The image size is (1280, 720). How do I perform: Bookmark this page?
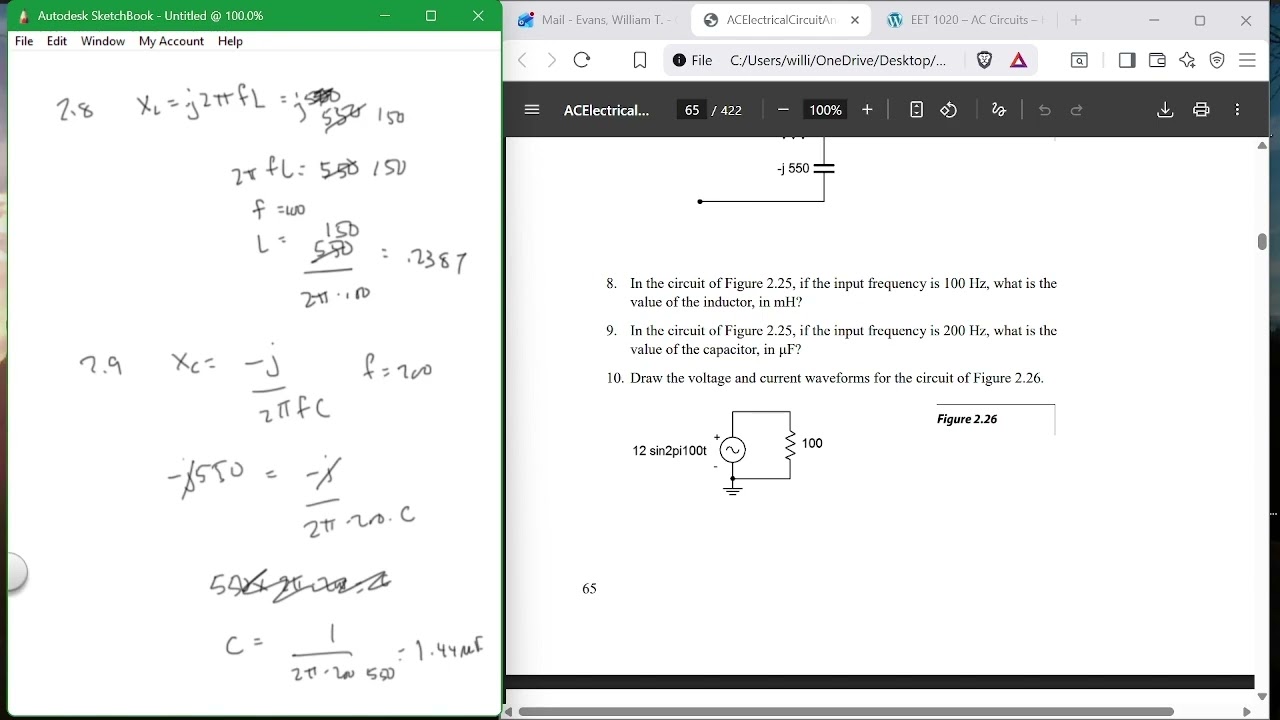pos(640,60)
